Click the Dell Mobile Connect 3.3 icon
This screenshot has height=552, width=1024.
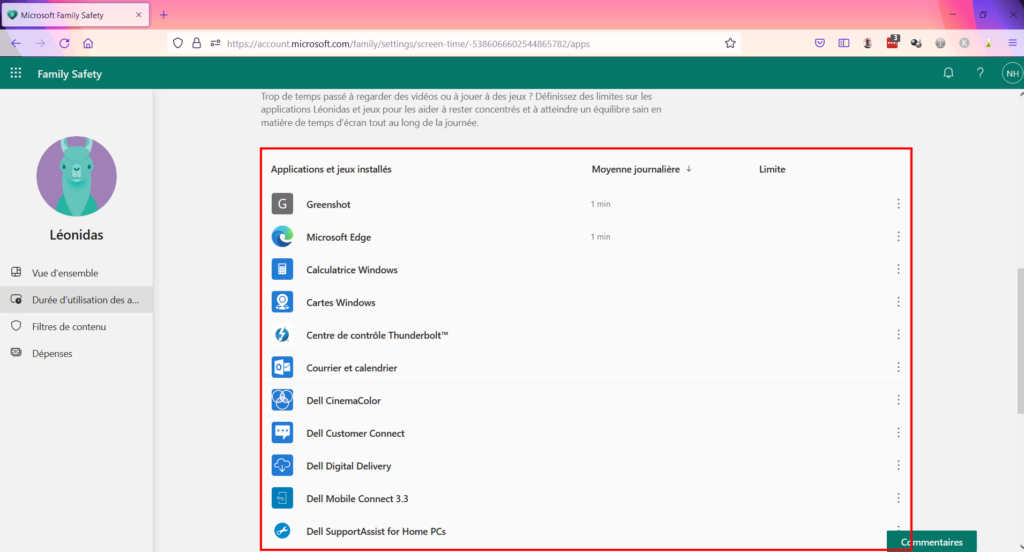pyautogui.click(x=282, y=498)
